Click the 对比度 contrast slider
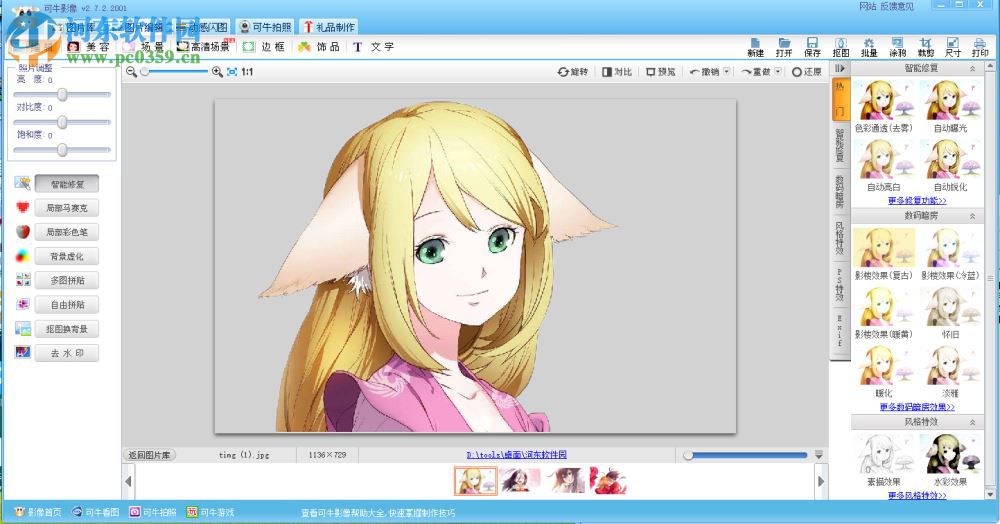 (x=62, y=122)
